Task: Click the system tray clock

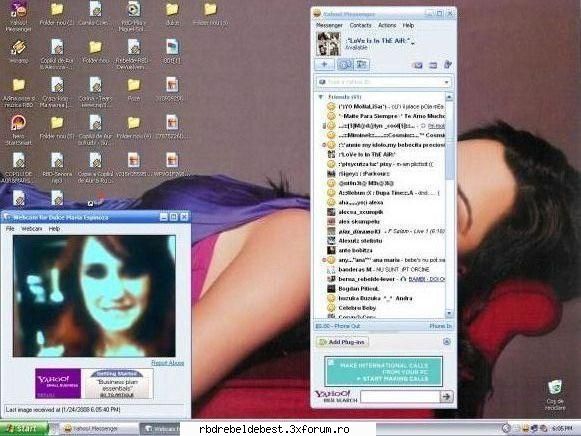Action: click(x=562, y=429)
